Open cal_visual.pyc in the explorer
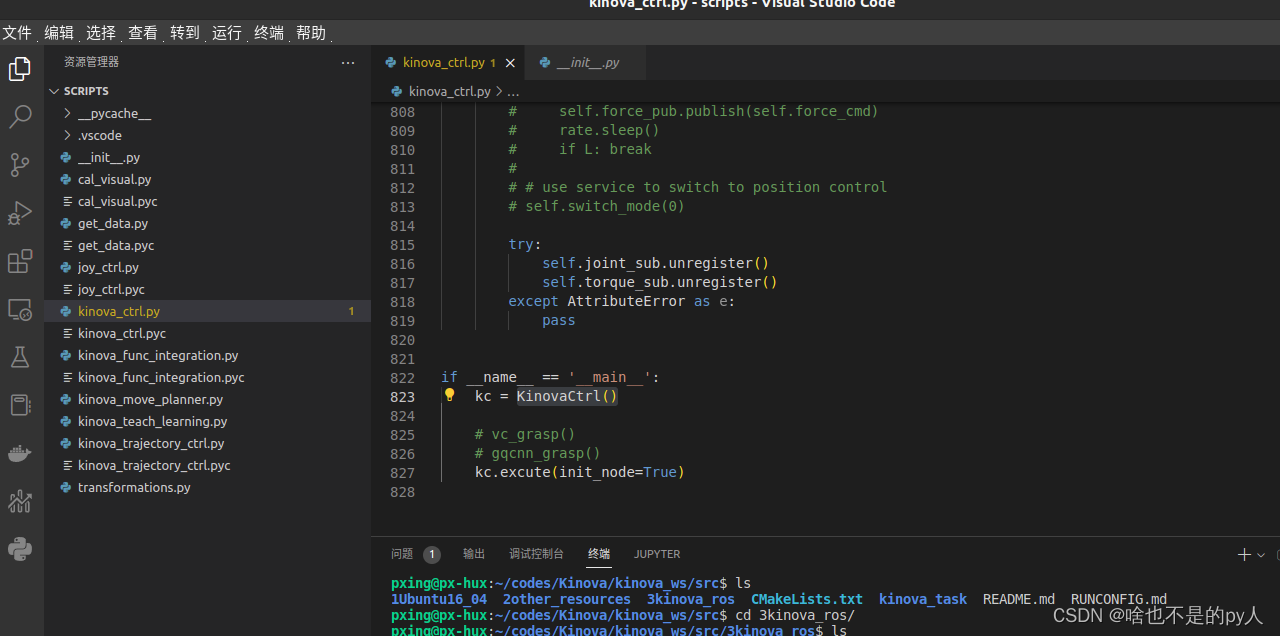 (207, 201)
